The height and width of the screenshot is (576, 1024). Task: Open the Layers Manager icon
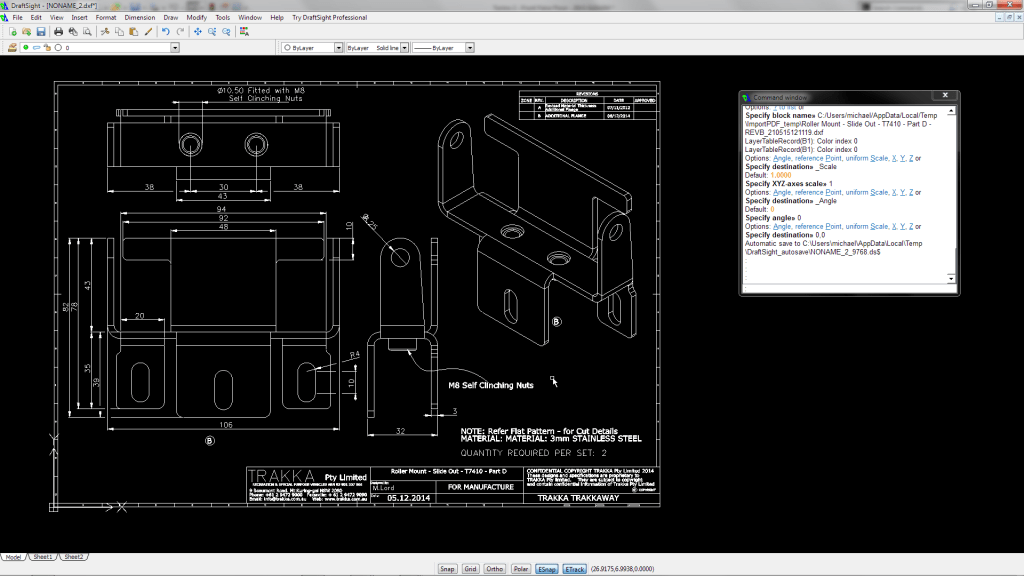[11, 47]
